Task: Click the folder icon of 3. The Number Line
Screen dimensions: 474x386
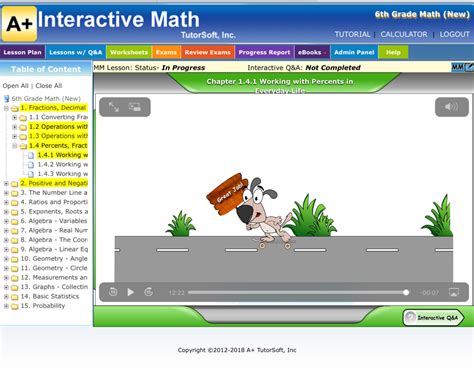Action: point(14,193)
